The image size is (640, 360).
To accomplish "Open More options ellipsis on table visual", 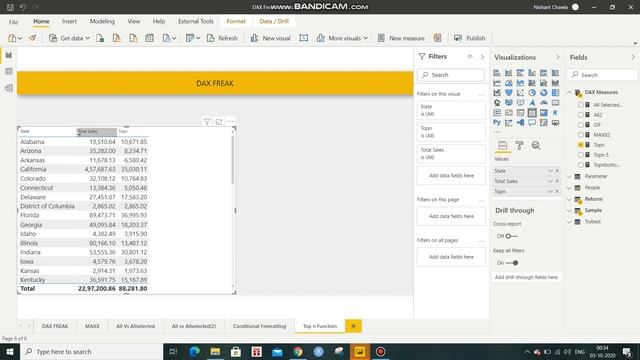I will point(231,122).
